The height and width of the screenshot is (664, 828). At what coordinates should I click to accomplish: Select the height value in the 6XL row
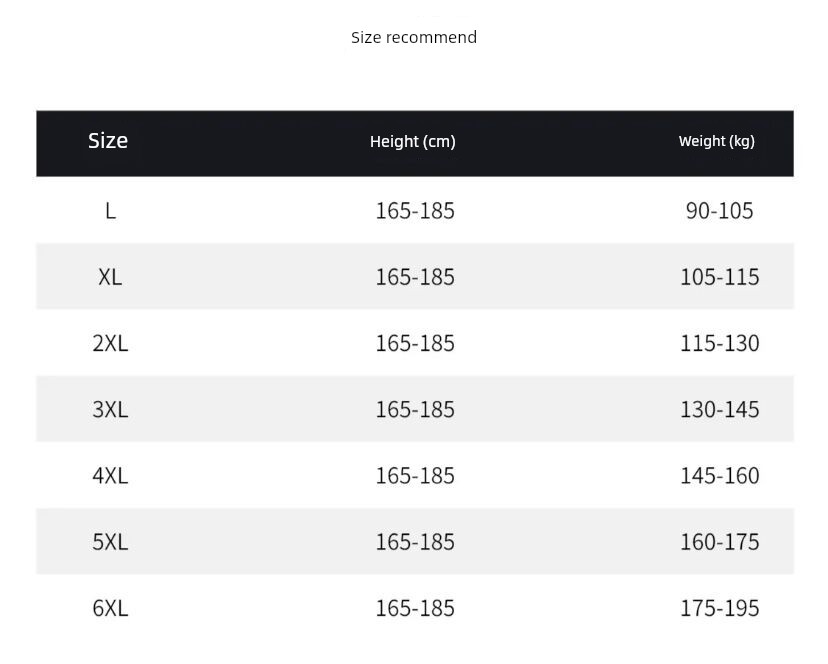coord(415,608)
